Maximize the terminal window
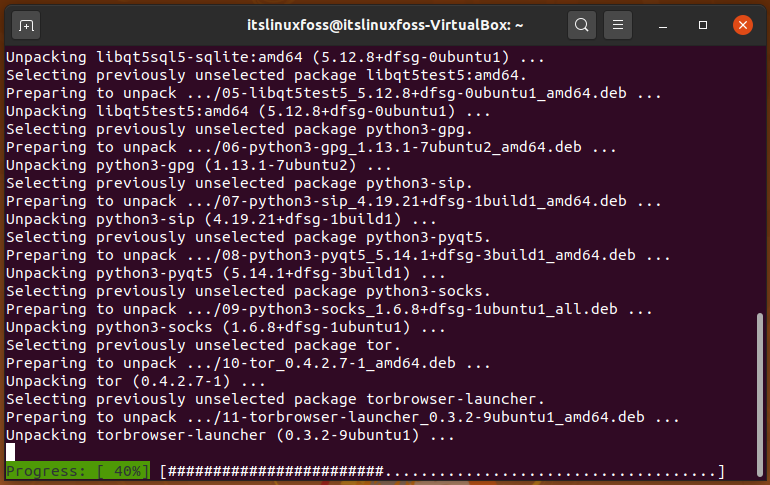Screen dimensions: 770x485 coord(703,25)
